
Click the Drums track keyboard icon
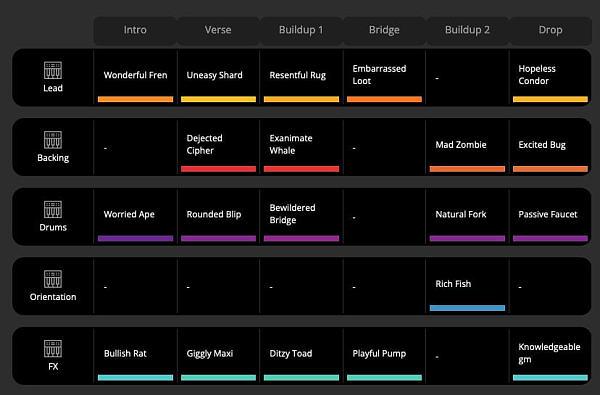(53, 209)
